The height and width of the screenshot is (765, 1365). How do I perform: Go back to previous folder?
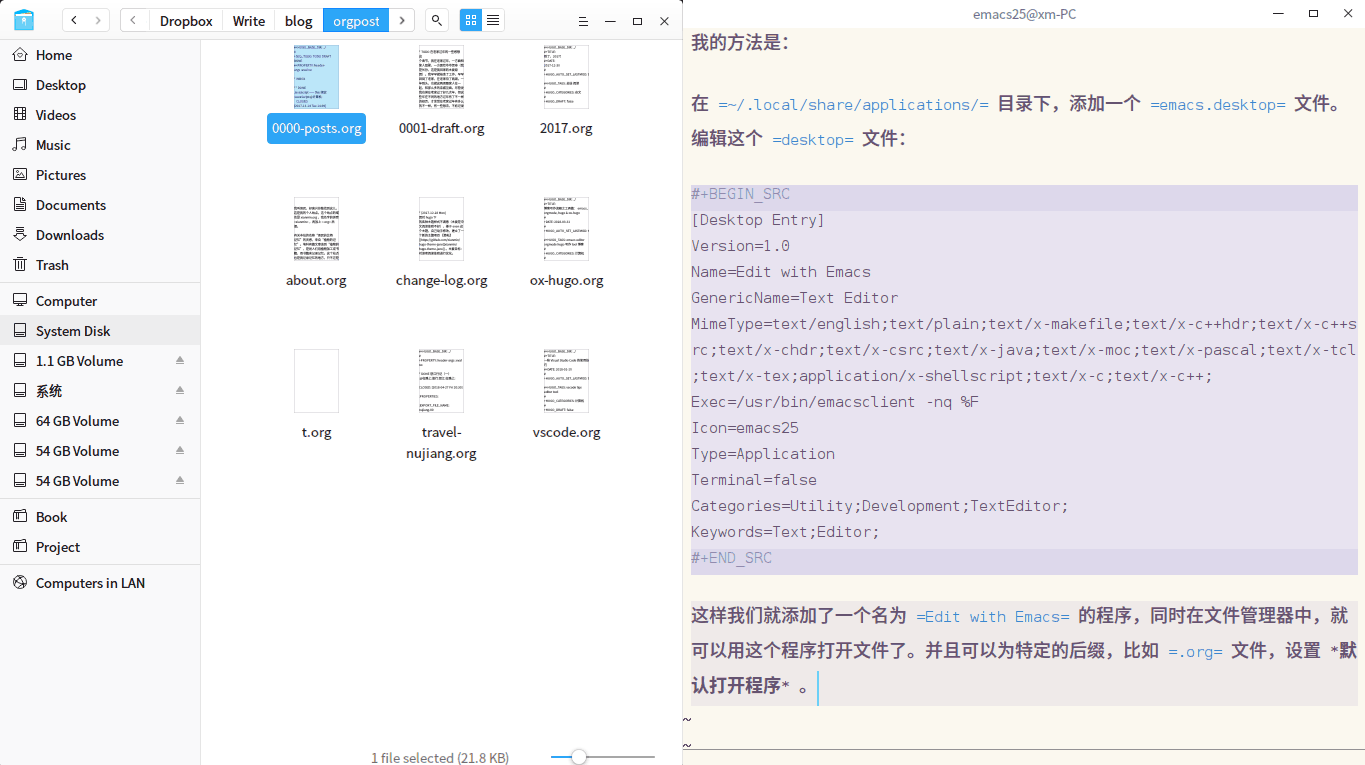74,20
